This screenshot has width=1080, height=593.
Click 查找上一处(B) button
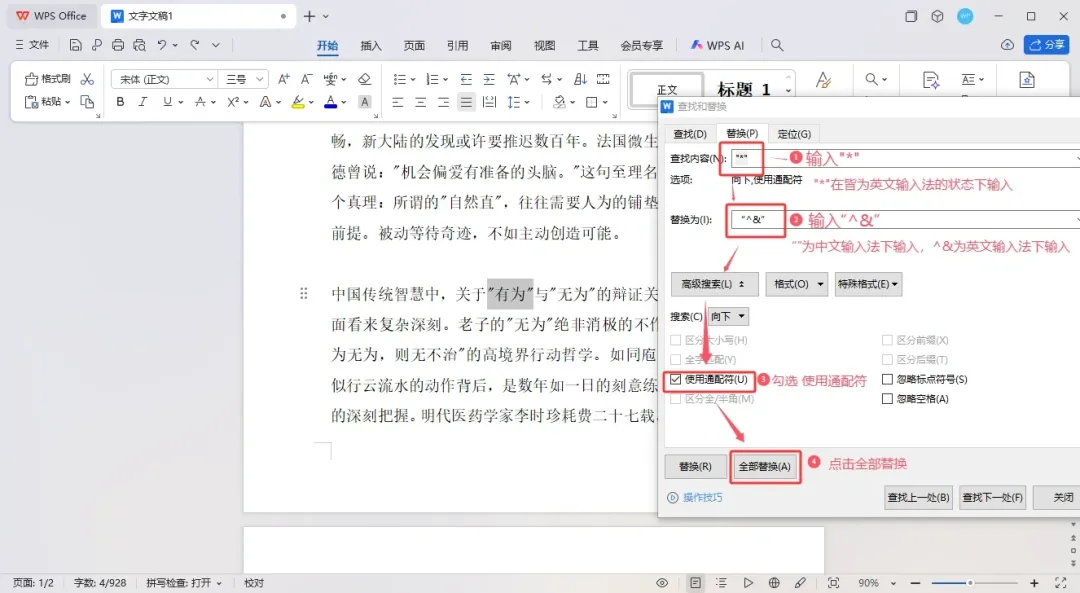[918, 497]
